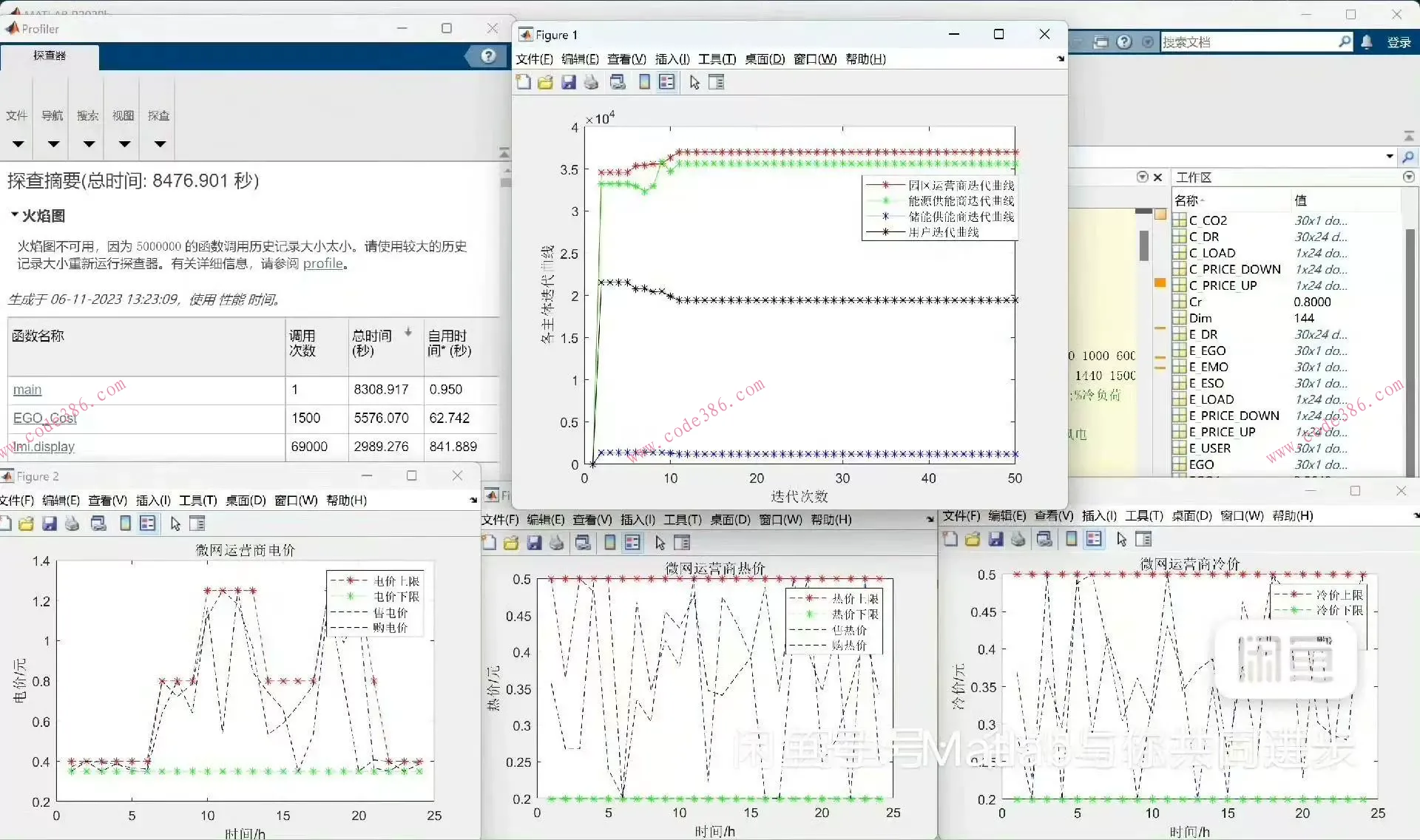Open Property Inspector icon in Figure 1 toolbar

coord(716,82)
